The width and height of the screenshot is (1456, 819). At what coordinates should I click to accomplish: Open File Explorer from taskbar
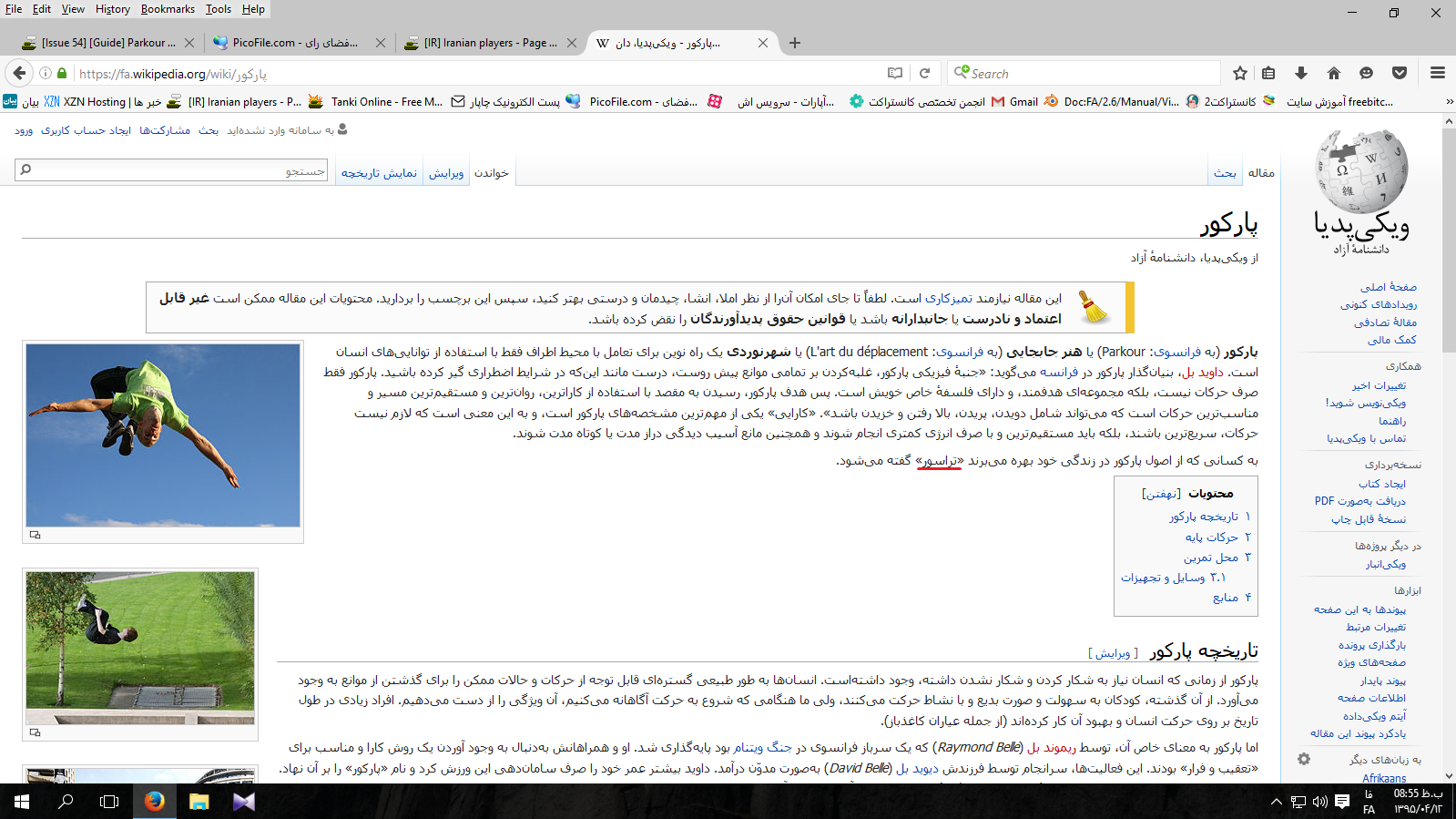199,802
